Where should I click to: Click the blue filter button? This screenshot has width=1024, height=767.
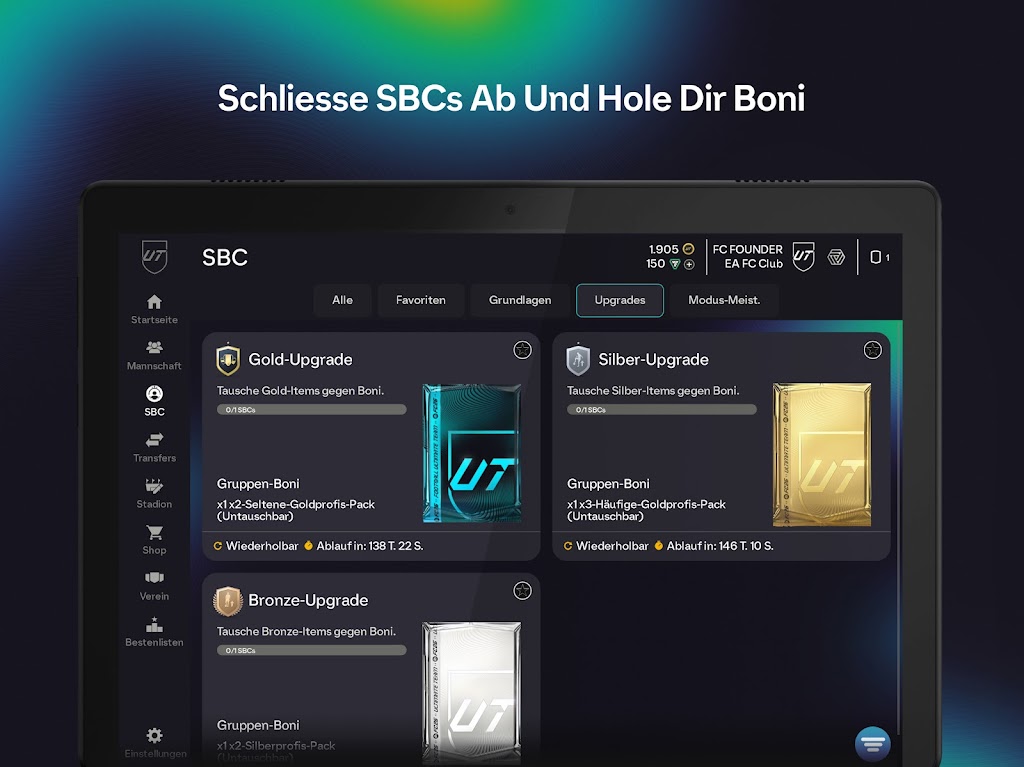pos(872,743)
